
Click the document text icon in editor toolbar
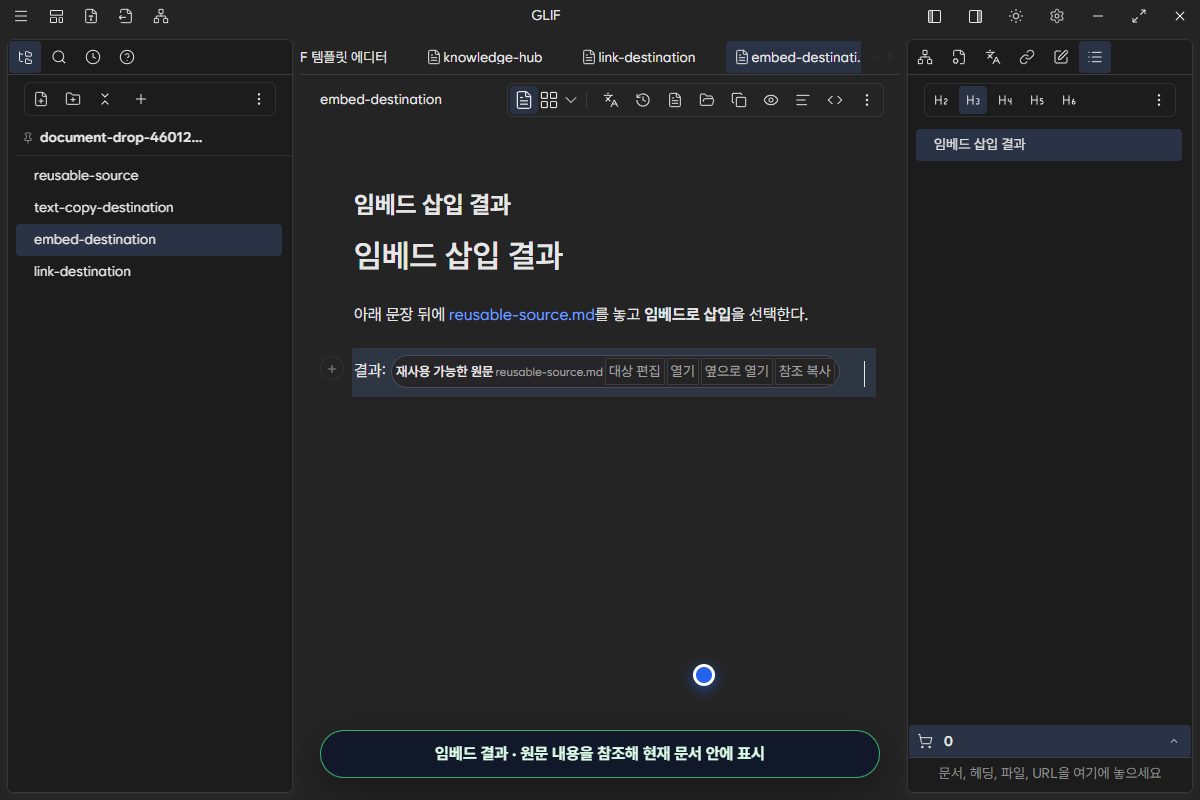click(675, 100)
